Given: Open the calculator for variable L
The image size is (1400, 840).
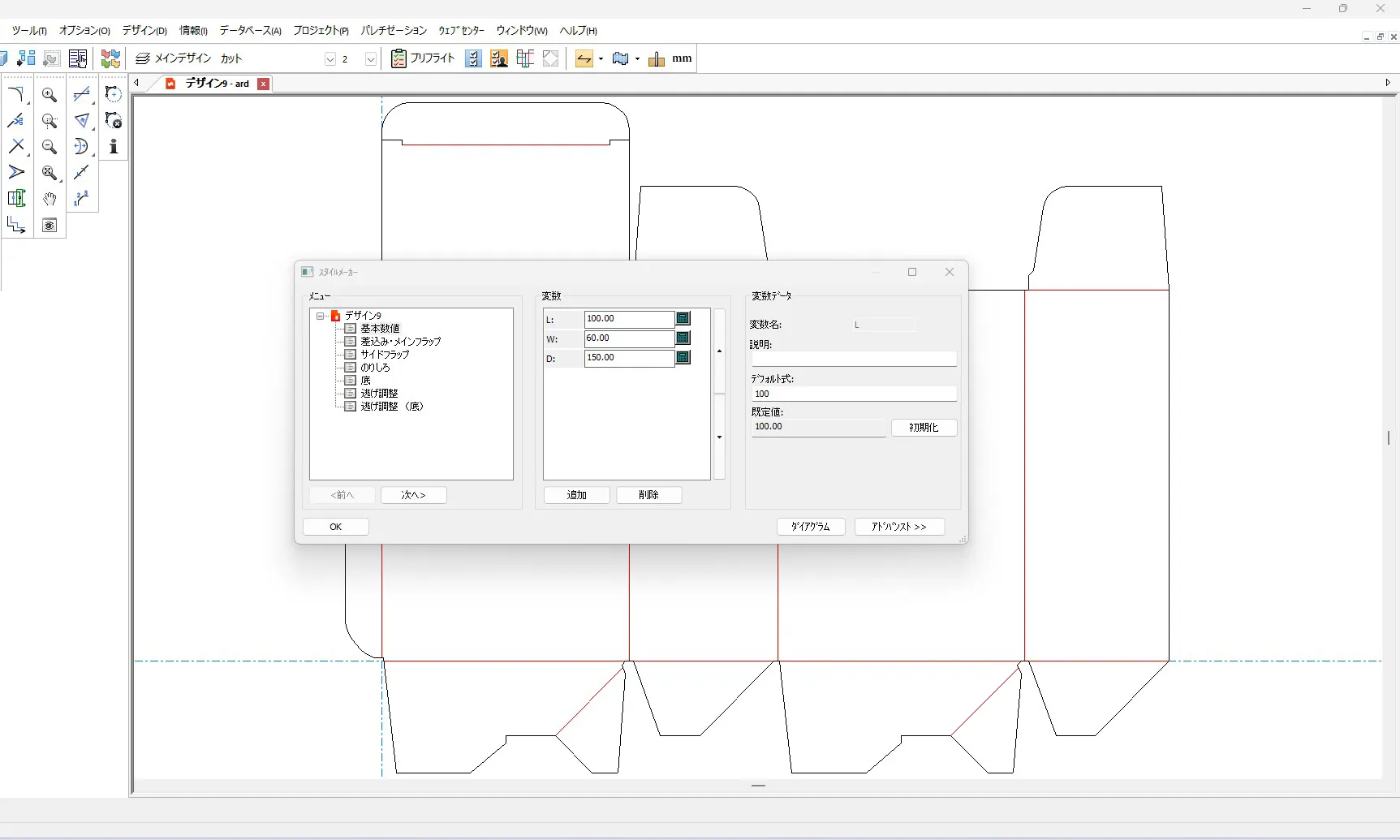Looking at the screenshot, I should [x=683, y=319].
